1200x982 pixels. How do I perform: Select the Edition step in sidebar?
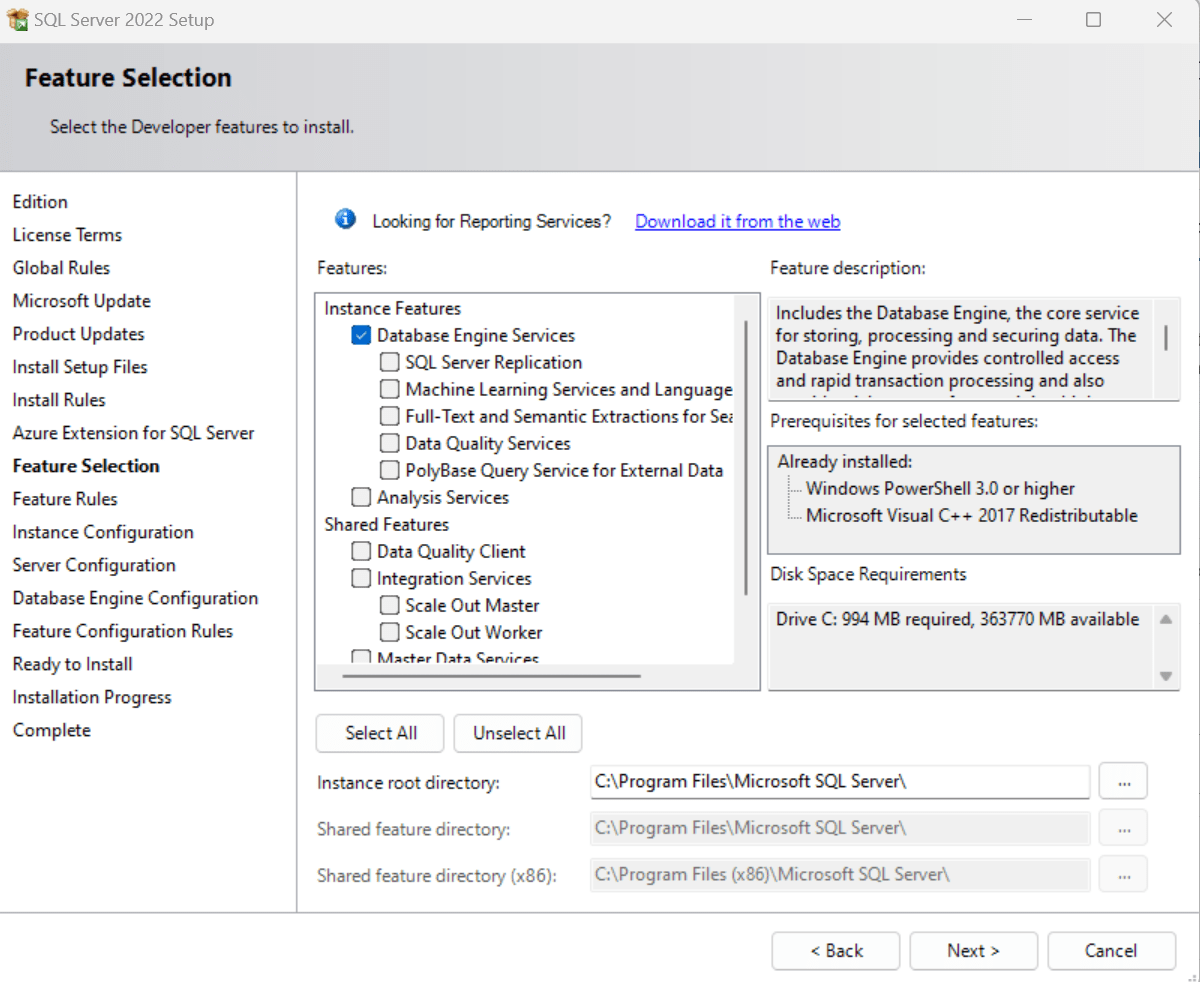pyautogui.click(x=40, y=202)
